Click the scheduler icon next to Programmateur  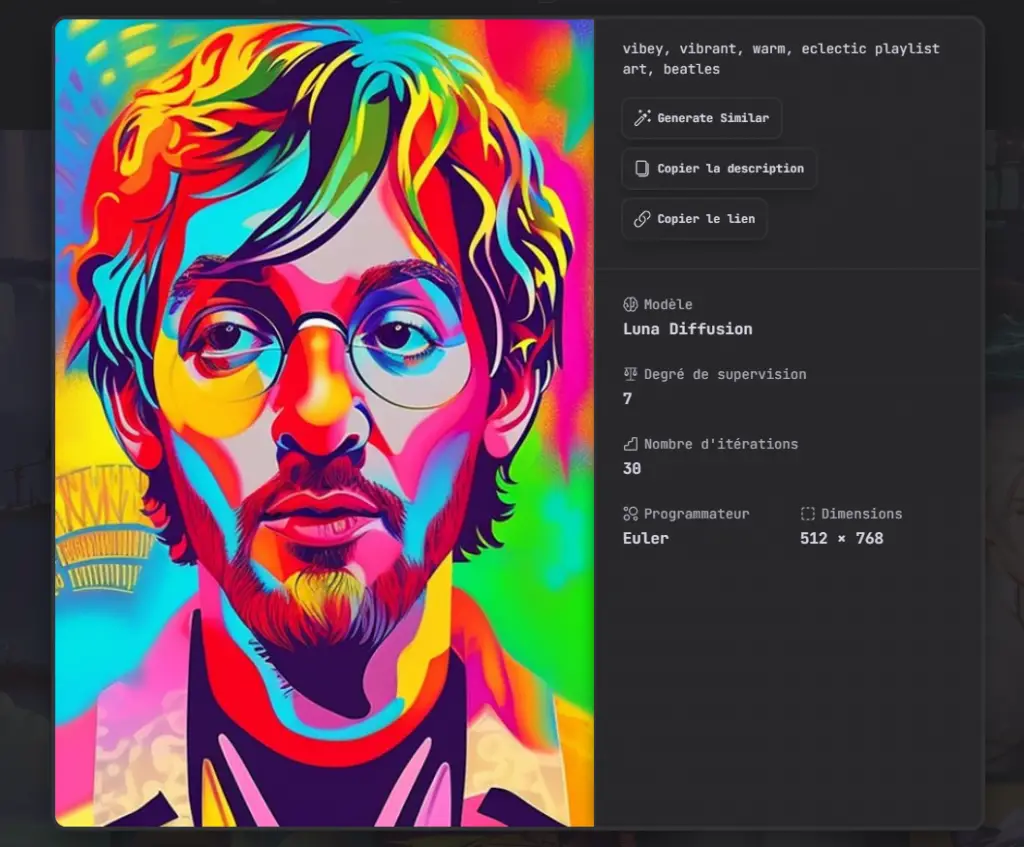(630, 514)
